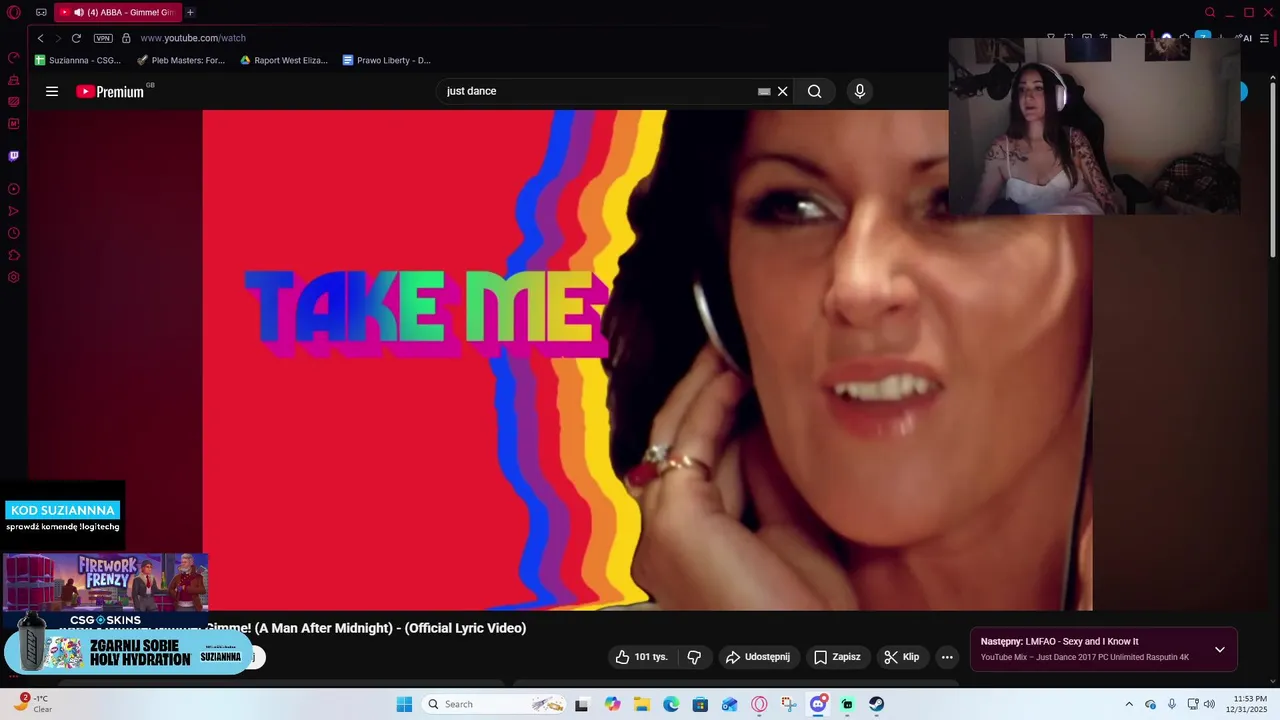The width and height of the screenshot is (1280, 720).
Task: Share the video via Udostępnij
Action: click(758, 657)
